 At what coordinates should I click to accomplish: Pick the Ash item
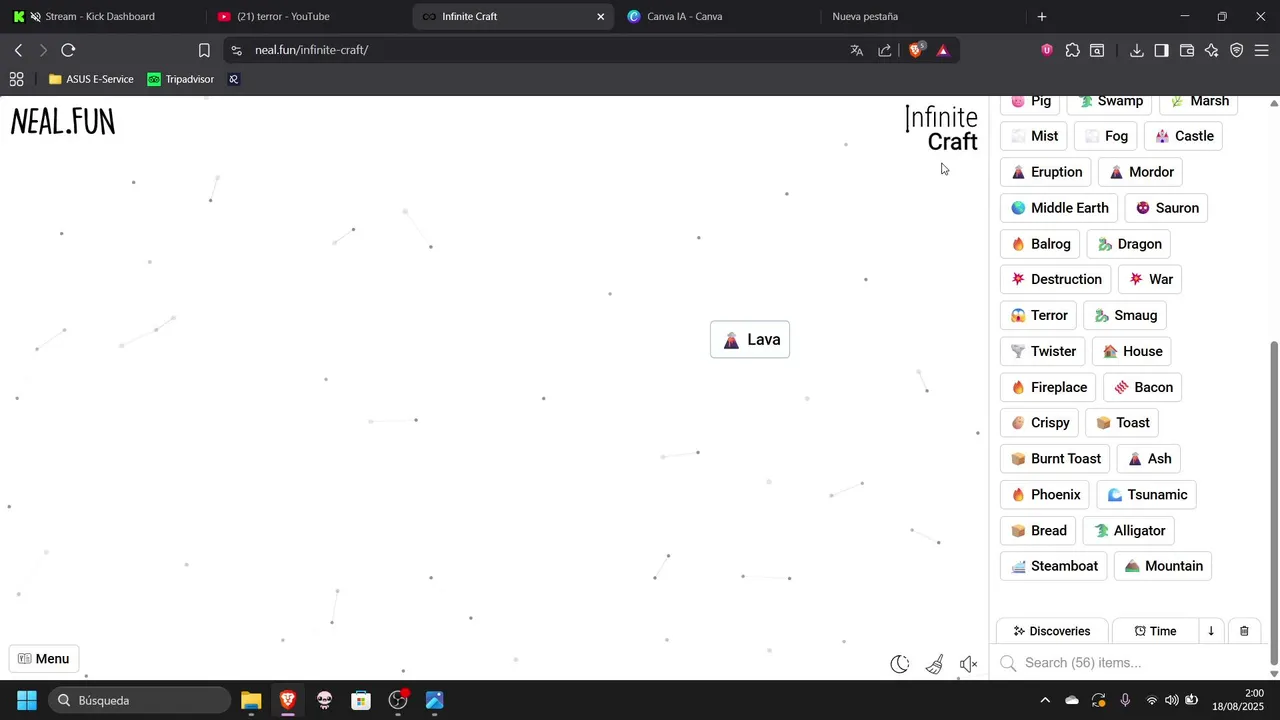point(1150,459)
